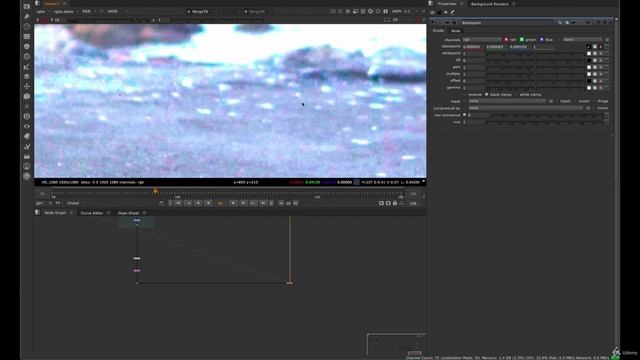Click the clipping warning icon in viewer toolbar

(x=370, y=11)
